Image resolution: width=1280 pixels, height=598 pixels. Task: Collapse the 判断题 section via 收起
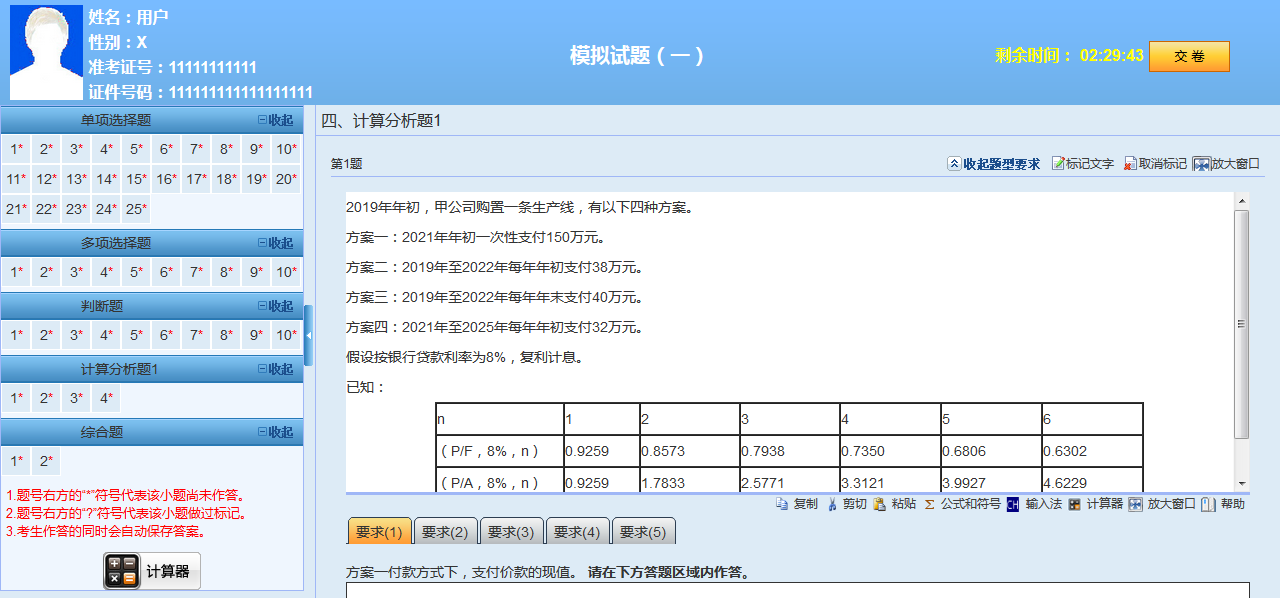279,306
